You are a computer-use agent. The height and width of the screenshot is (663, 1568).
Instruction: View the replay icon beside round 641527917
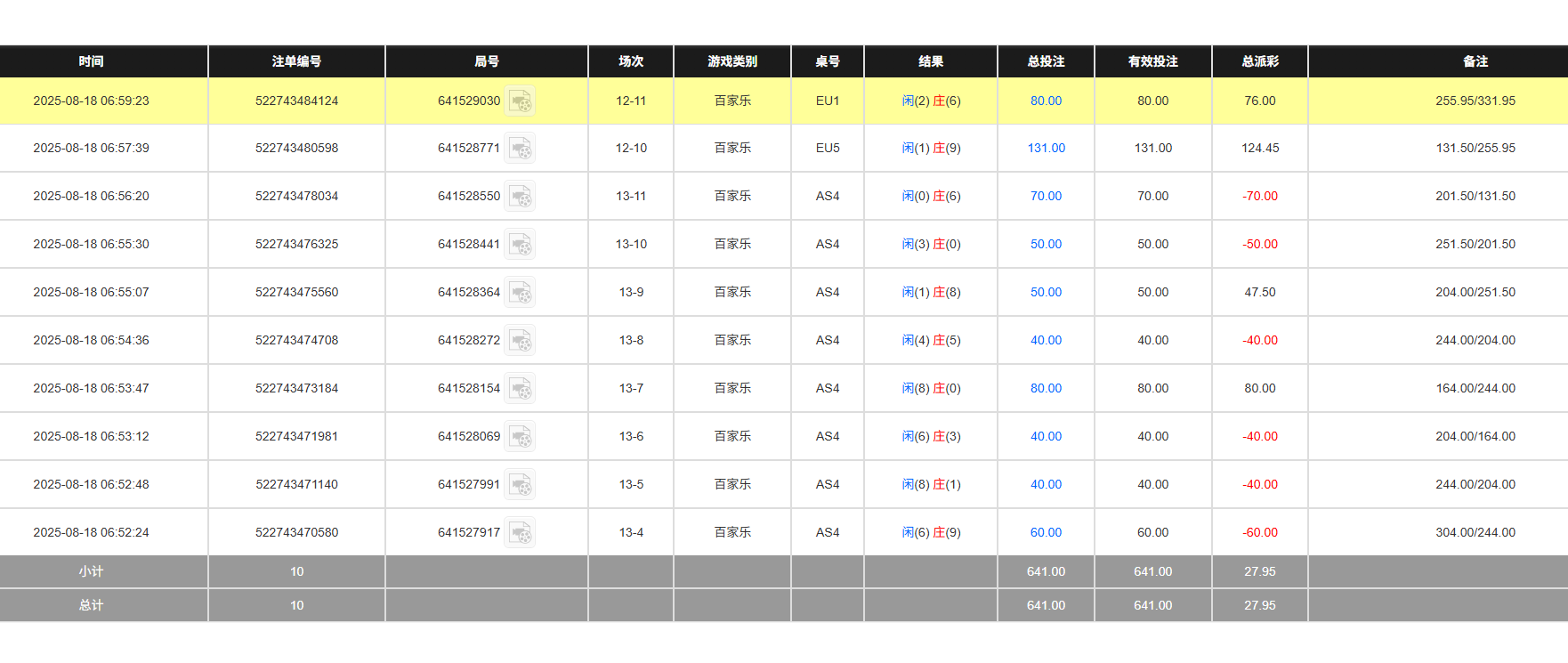pyautogui.click(x=521, y=533)
